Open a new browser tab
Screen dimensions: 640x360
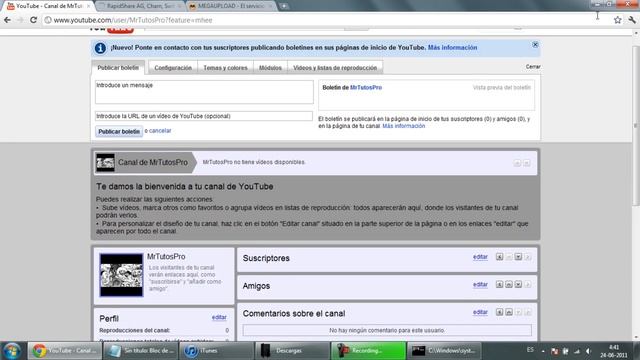coord(284,6)
